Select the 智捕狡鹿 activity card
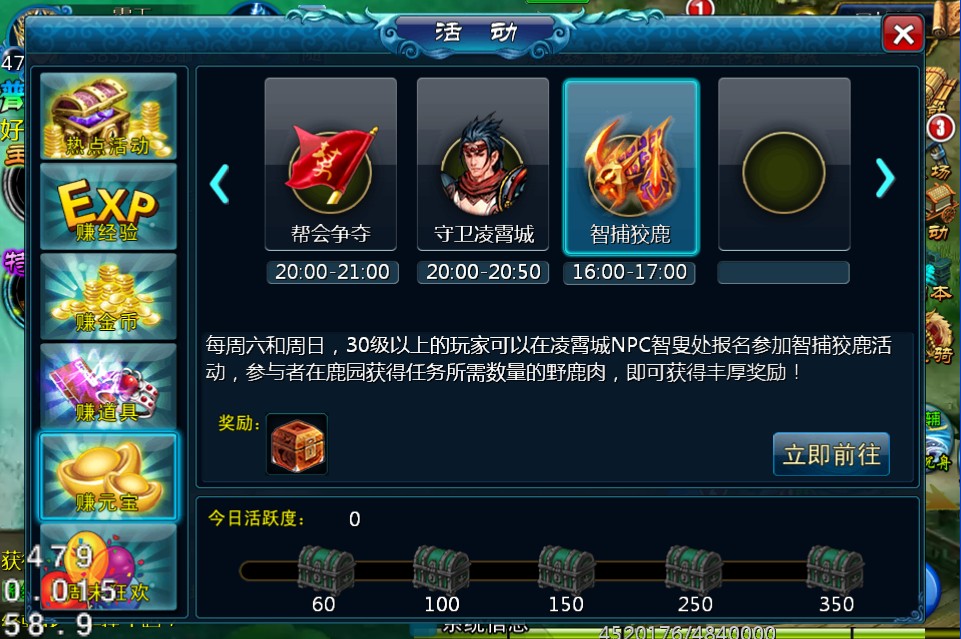The height and width of the screenshot is (639, 961). click(x=631, y=167)
